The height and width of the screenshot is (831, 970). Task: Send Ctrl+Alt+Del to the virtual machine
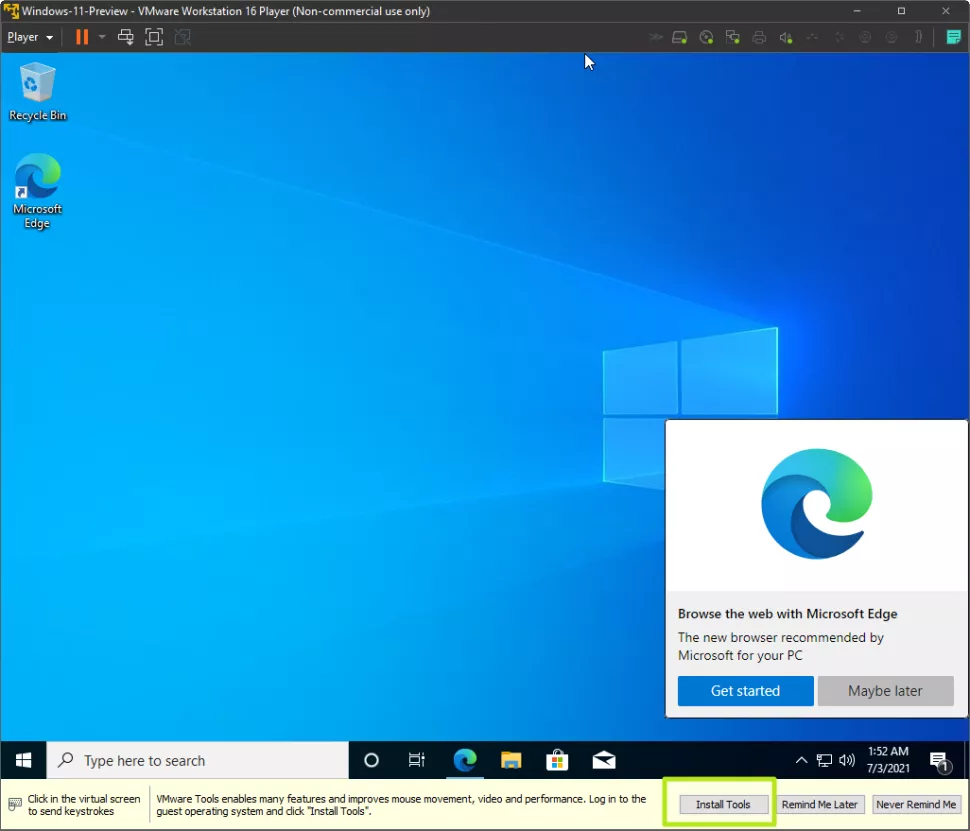(x=126, y=37)
